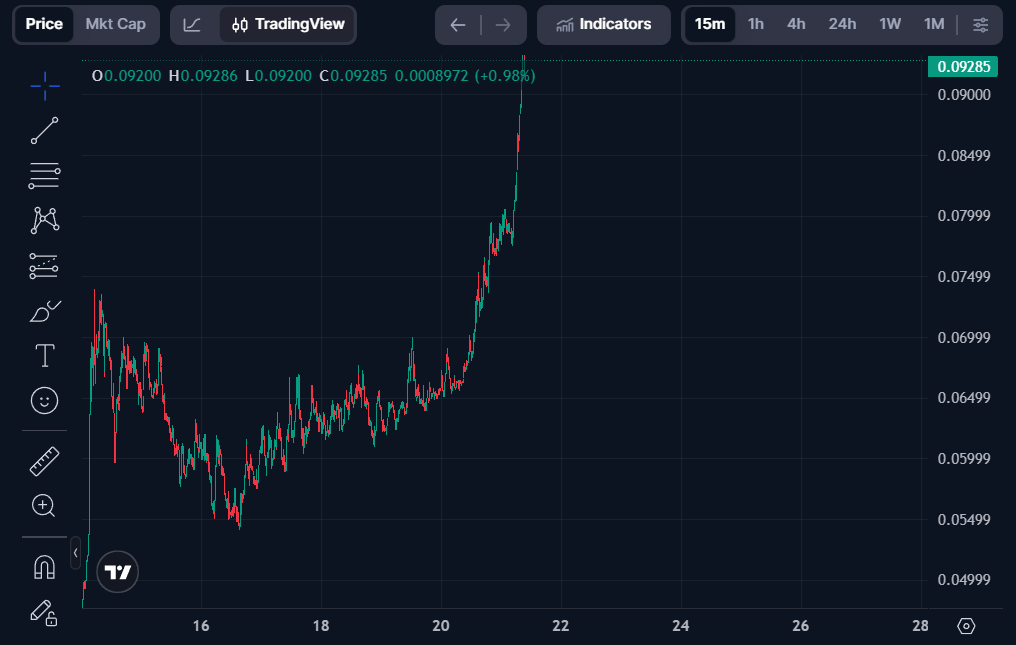Click the high value H0.09286
This screenshot has width=1016, height=645.
(x=203, y=76)
